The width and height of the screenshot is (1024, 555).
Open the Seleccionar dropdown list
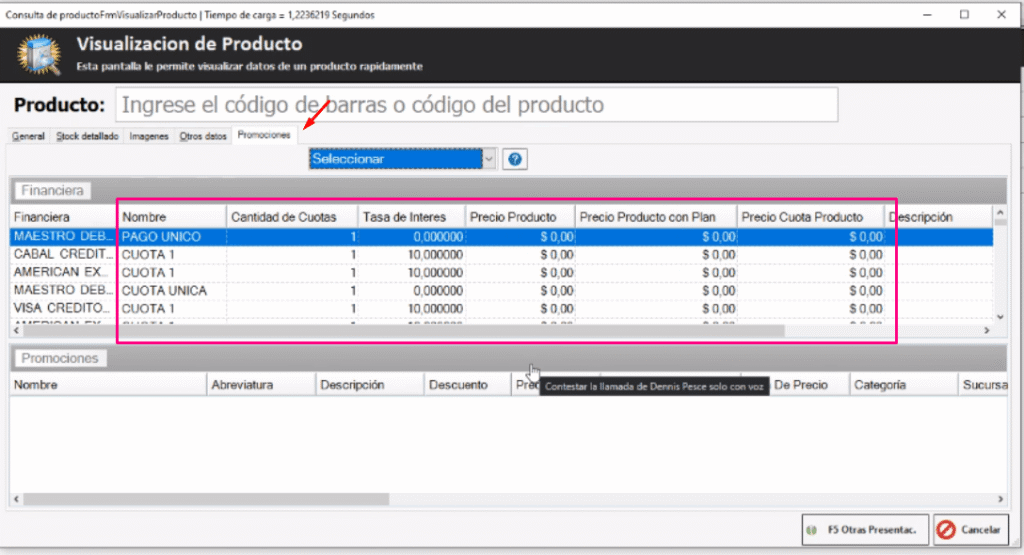click(x=488, y=159)
